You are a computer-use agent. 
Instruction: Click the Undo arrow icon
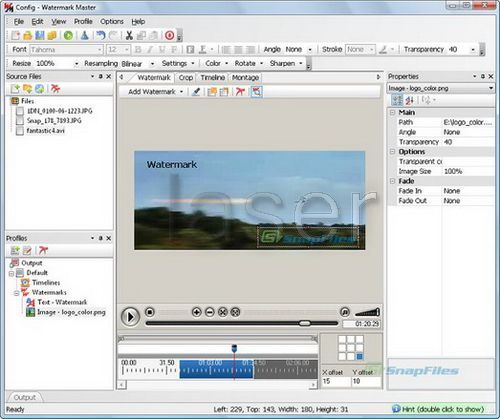tap(100, 35)
